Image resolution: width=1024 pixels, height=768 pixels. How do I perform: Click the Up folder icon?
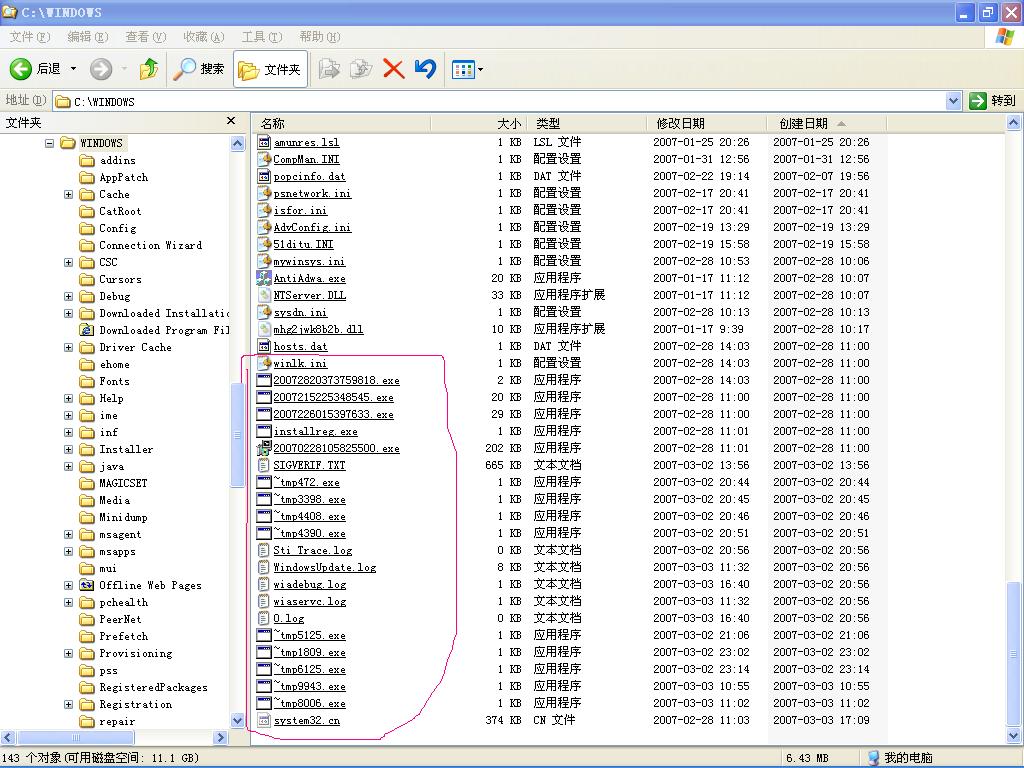149,69
